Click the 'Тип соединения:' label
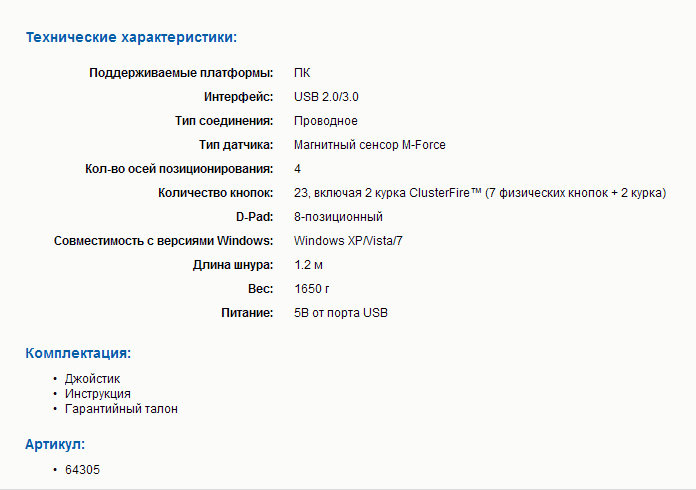The height and width of the screenshot is (490, 696). tap(224, 121)
